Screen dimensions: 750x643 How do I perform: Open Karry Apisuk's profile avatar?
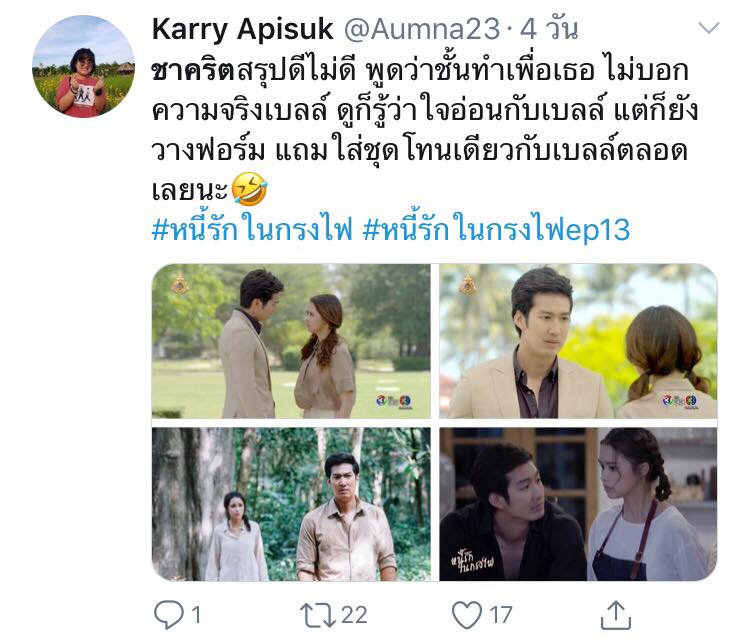[x=83, y=66]
